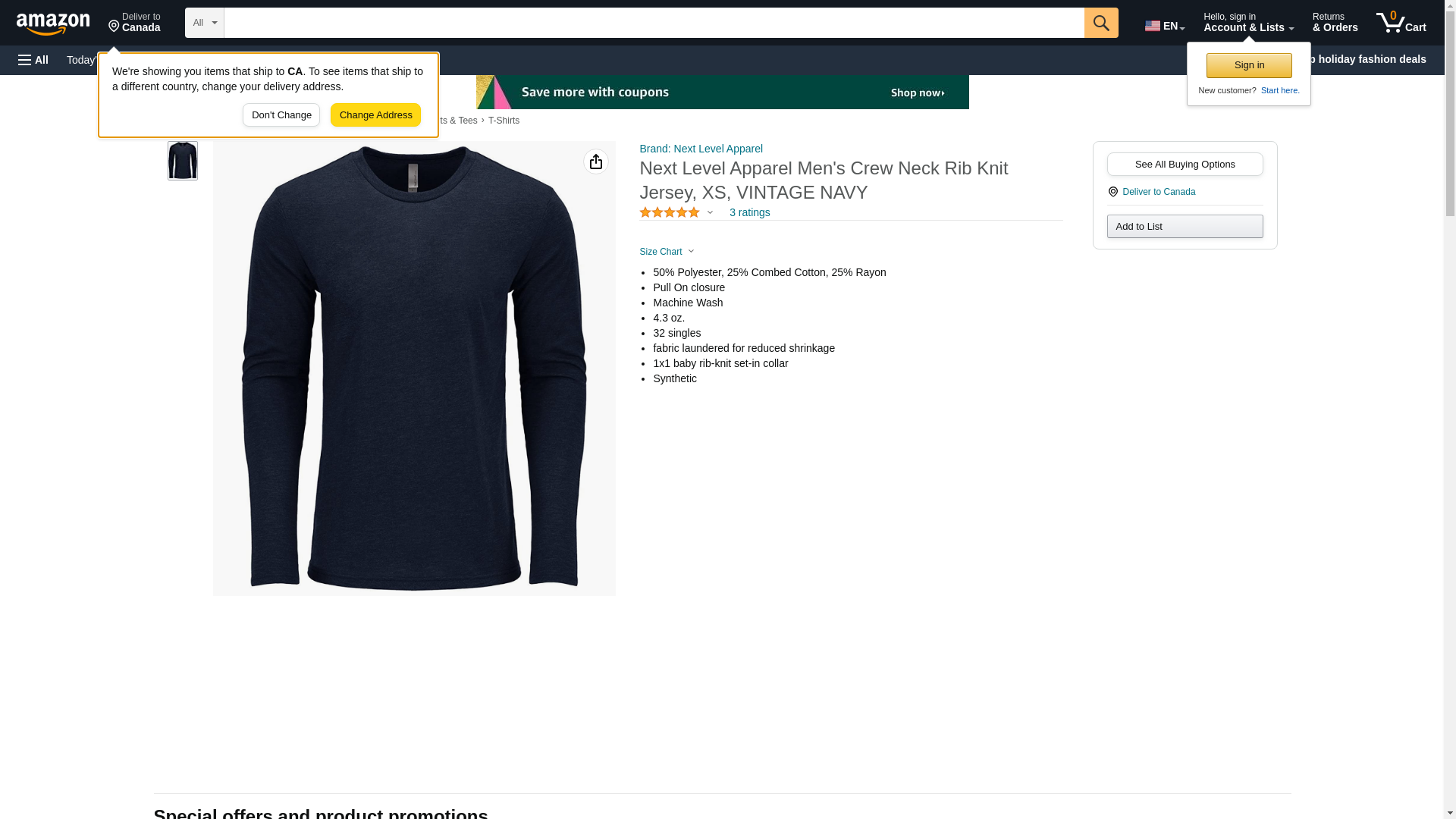Image resolution: width=1456 pixels, height=819 pixels.
Task: Click the search magnifier button
Action: [1100, 23]
